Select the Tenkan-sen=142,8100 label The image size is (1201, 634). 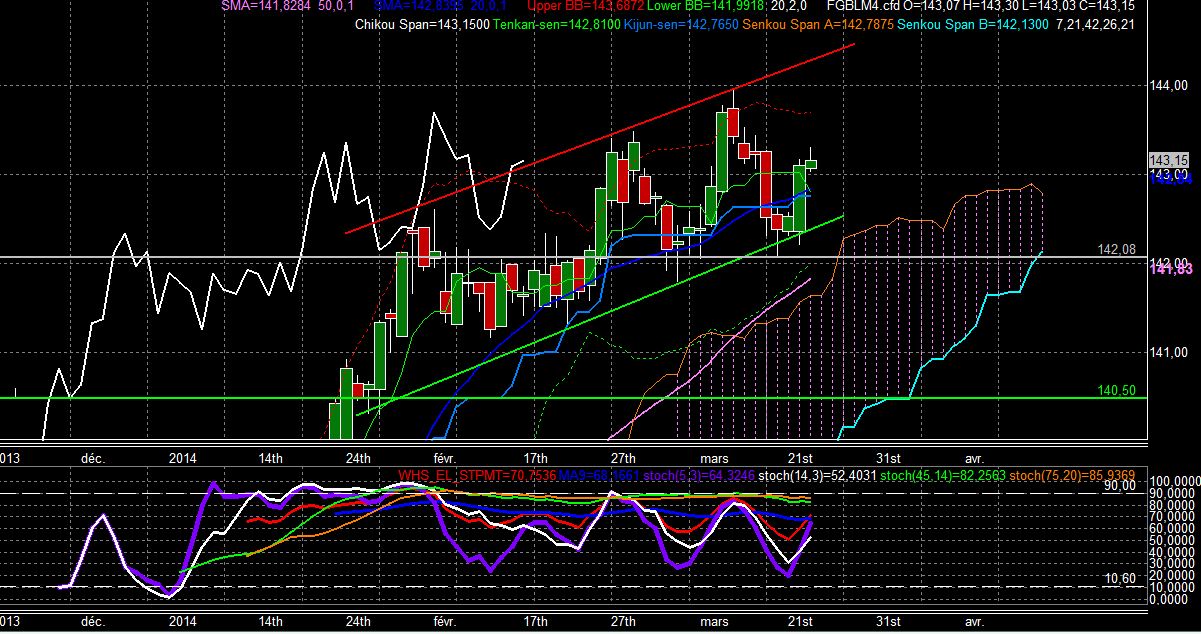click(x=555, y=24)
